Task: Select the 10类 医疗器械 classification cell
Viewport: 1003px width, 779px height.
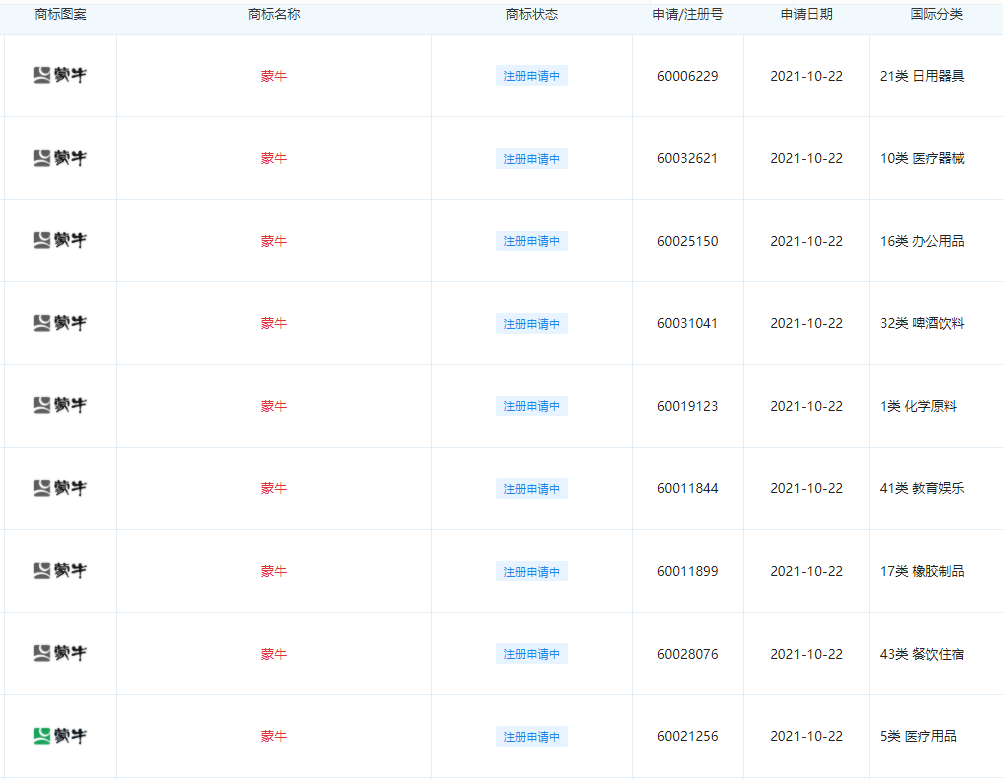Action: 922,158
